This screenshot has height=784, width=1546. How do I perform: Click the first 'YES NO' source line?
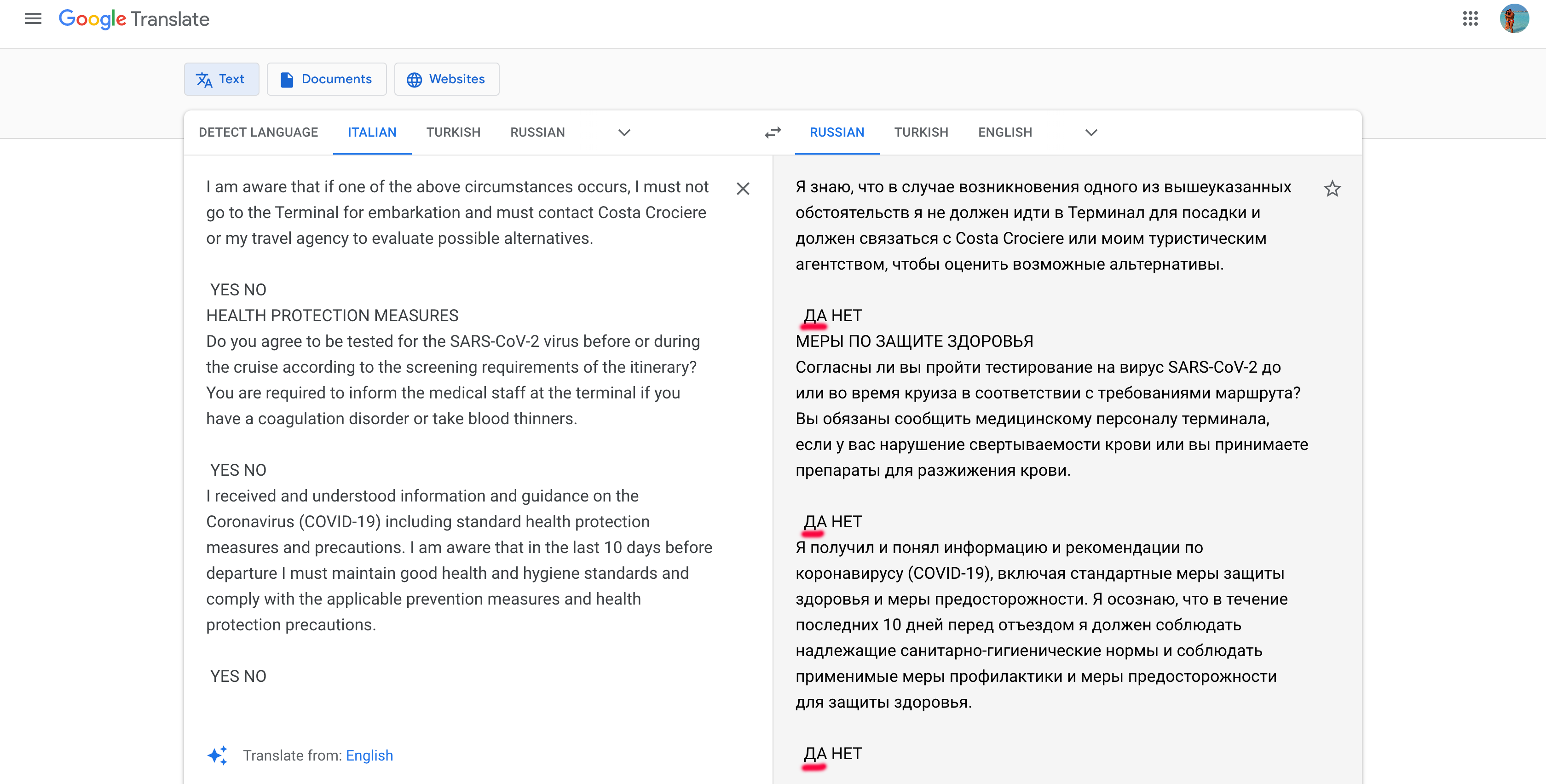click(x=238, y=289)
